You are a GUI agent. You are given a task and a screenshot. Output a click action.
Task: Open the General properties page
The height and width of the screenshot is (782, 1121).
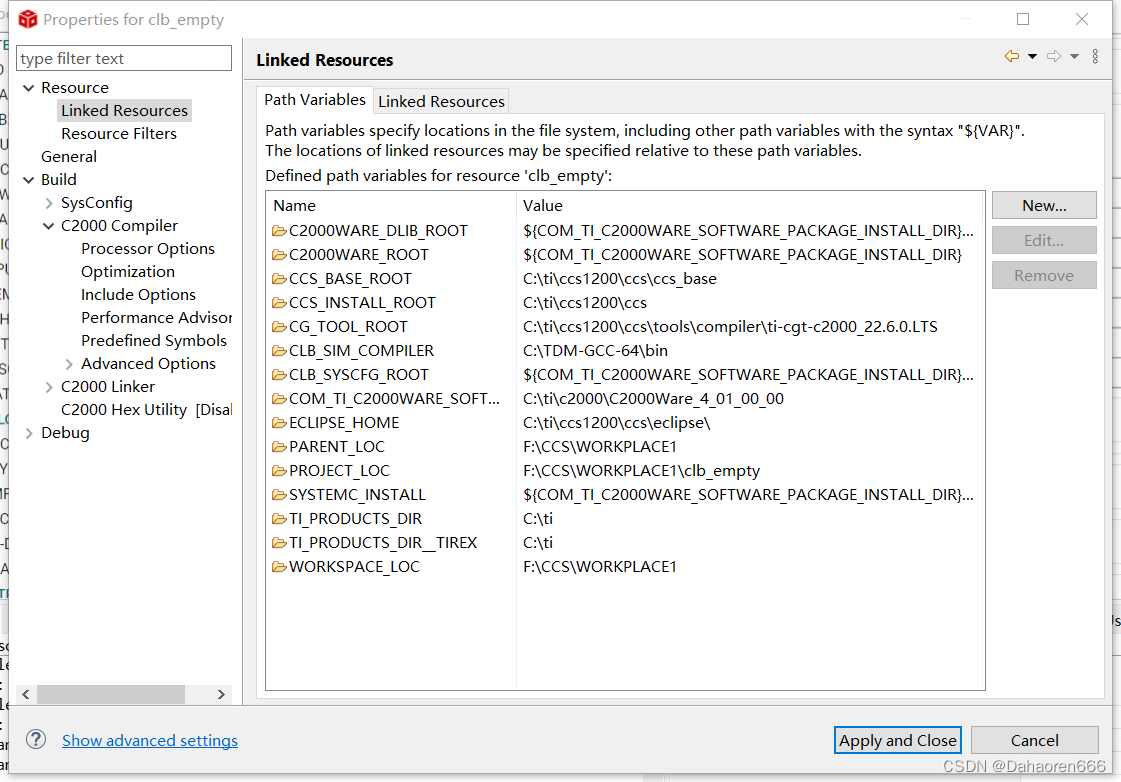69,157
